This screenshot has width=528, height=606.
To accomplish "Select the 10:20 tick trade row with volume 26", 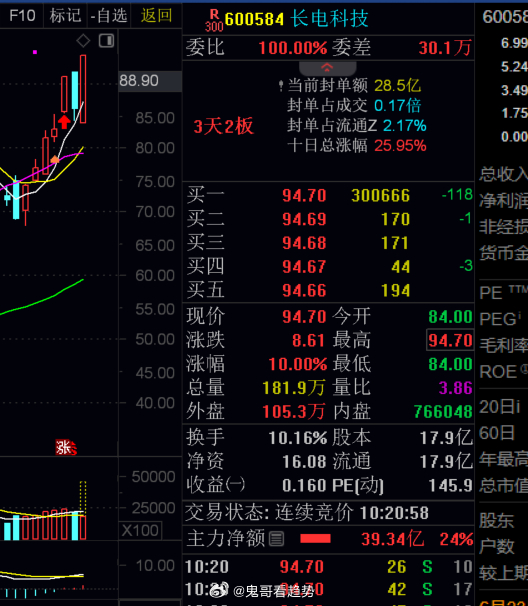I will point(329,567).
